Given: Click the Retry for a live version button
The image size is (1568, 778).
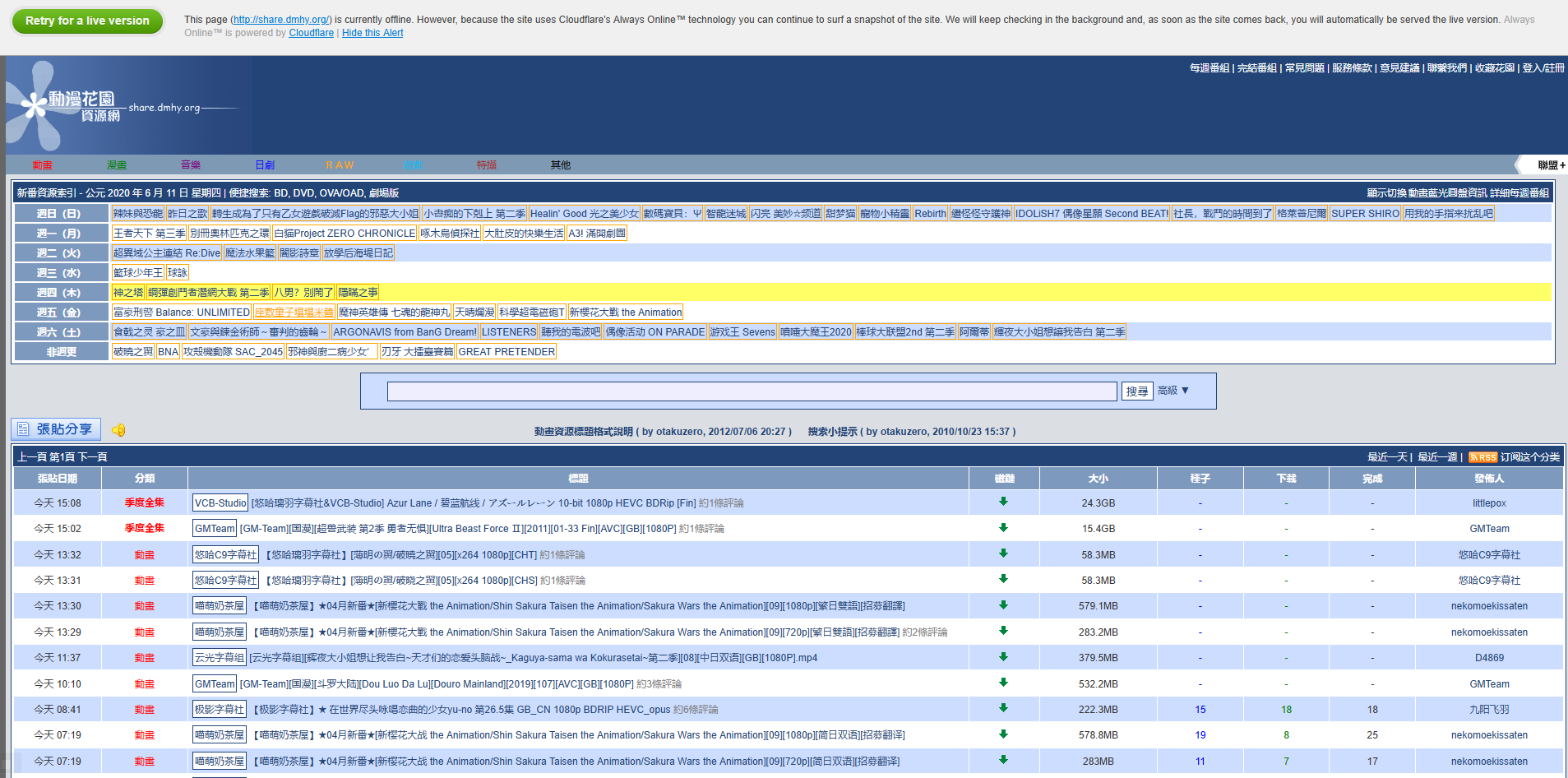Looking at the screenshot, I should (x=87, y=21).
